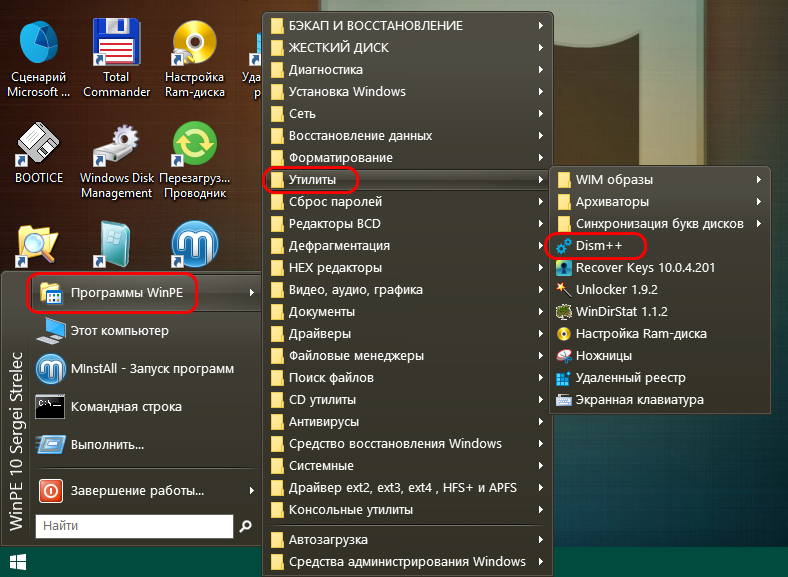Expand Форматирование submenu arrow

541,158
